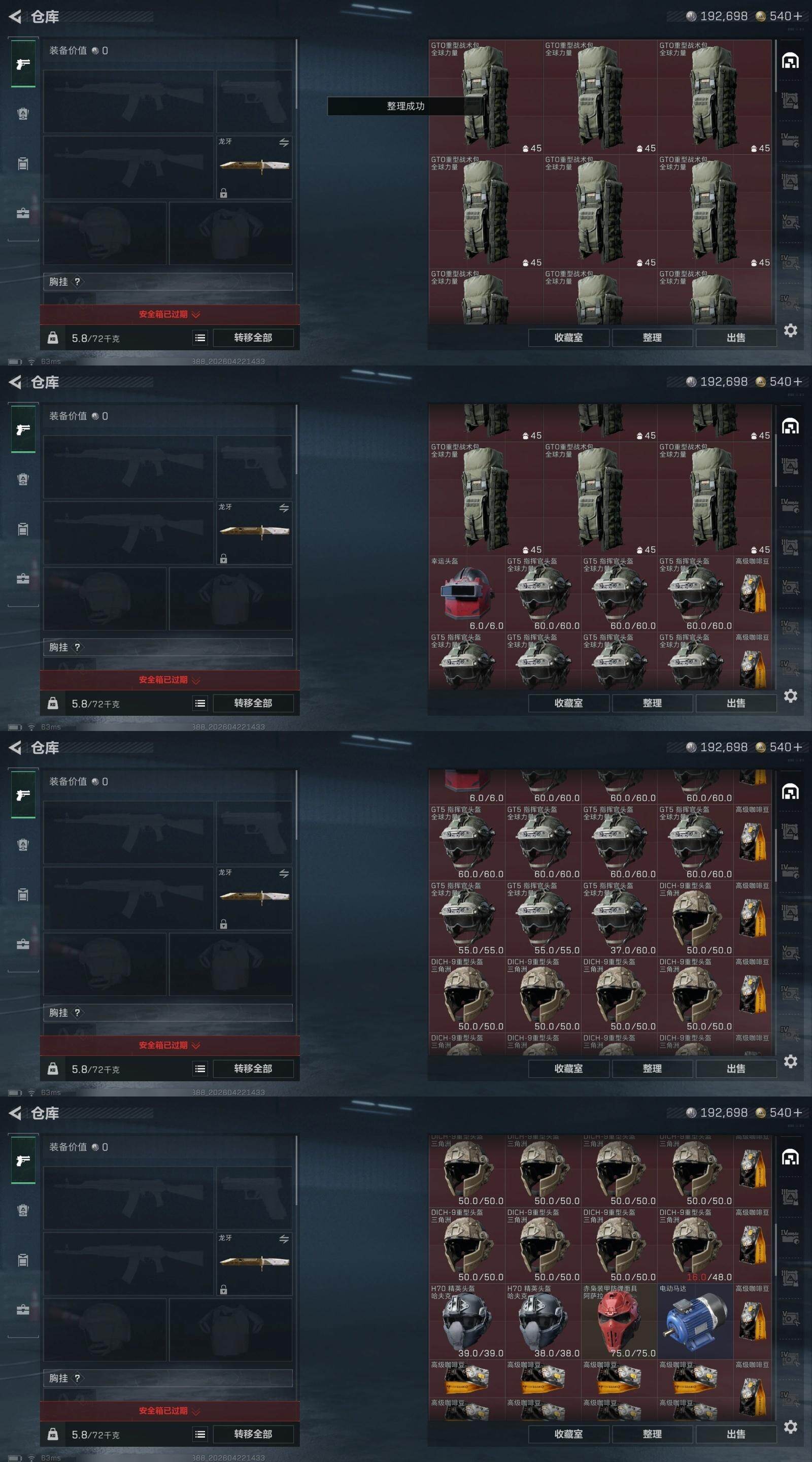Expand 安全箱已过期 banner in the 整理成功 view
The height and width of the screenshot is (1462, 812).
[x=170, y=314]
